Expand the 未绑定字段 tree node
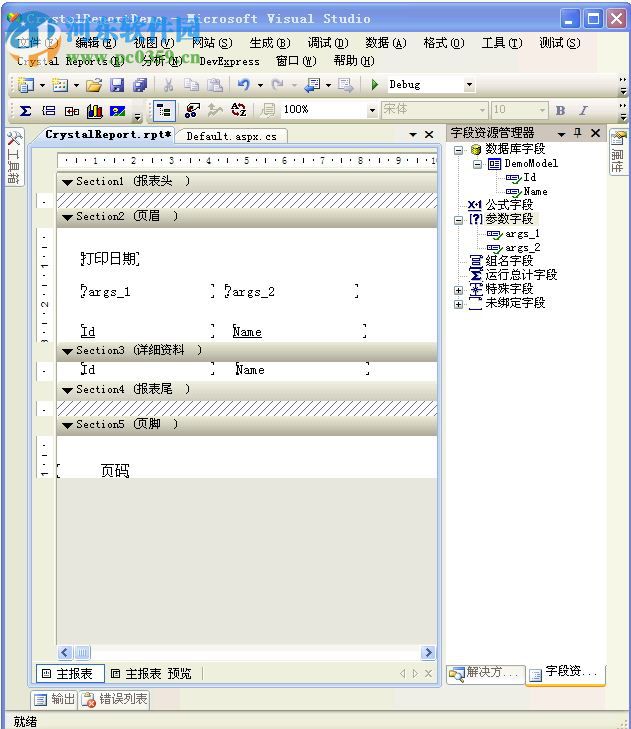 458,305
